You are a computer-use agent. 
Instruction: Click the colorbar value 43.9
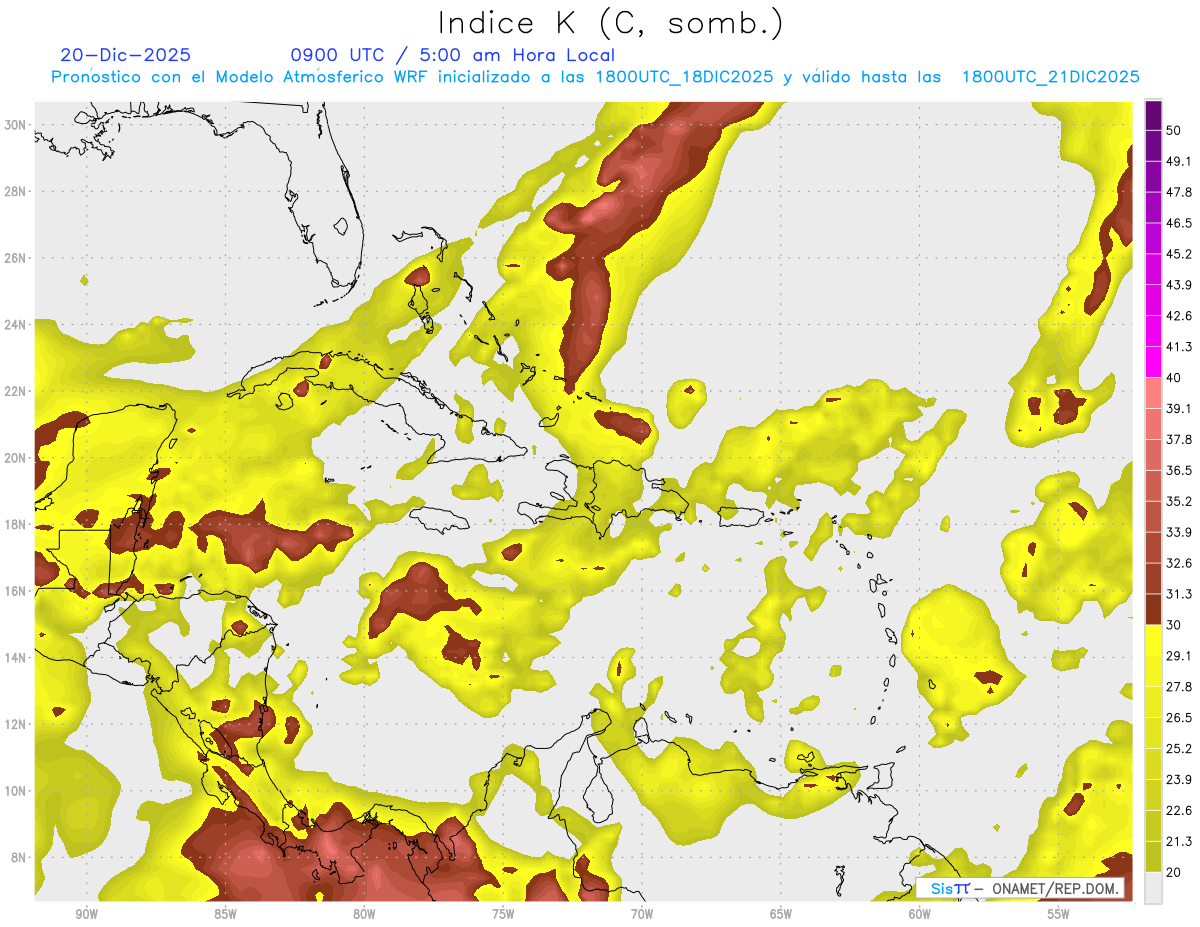click(1179, 285)
